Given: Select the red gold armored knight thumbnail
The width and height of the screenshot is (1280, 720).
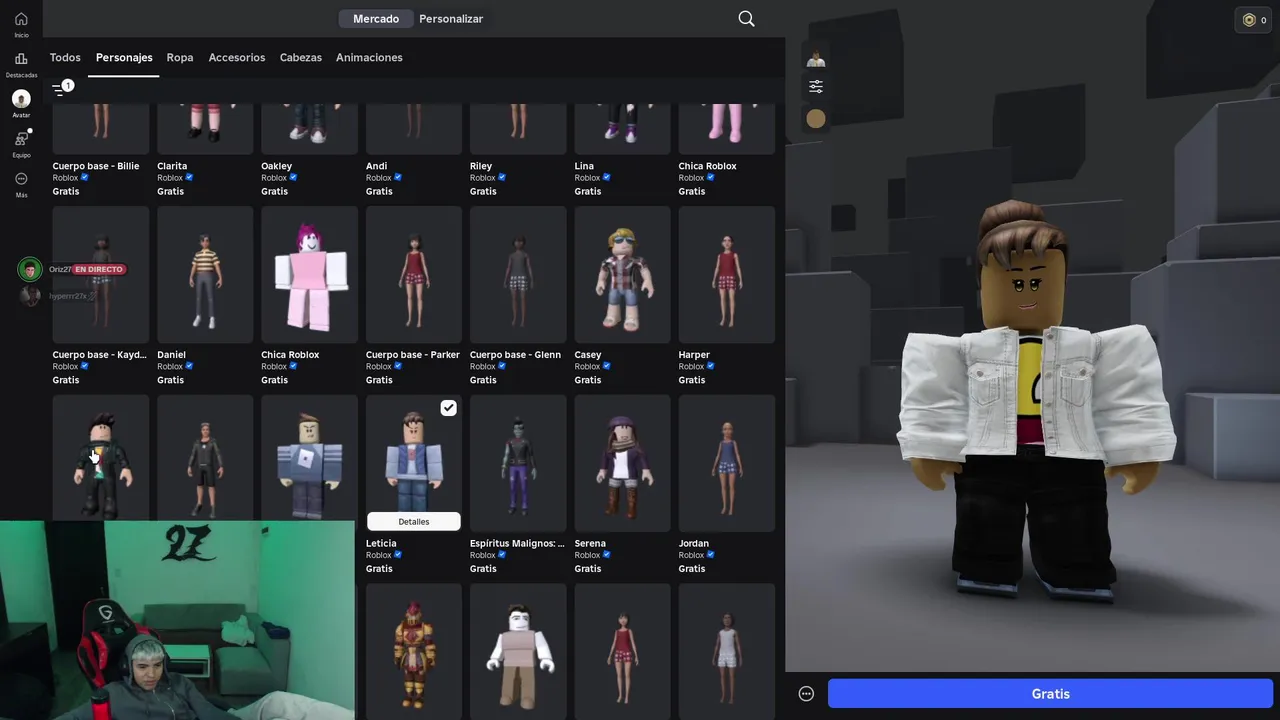Looking at the screenshot, I should pos(414,652).
